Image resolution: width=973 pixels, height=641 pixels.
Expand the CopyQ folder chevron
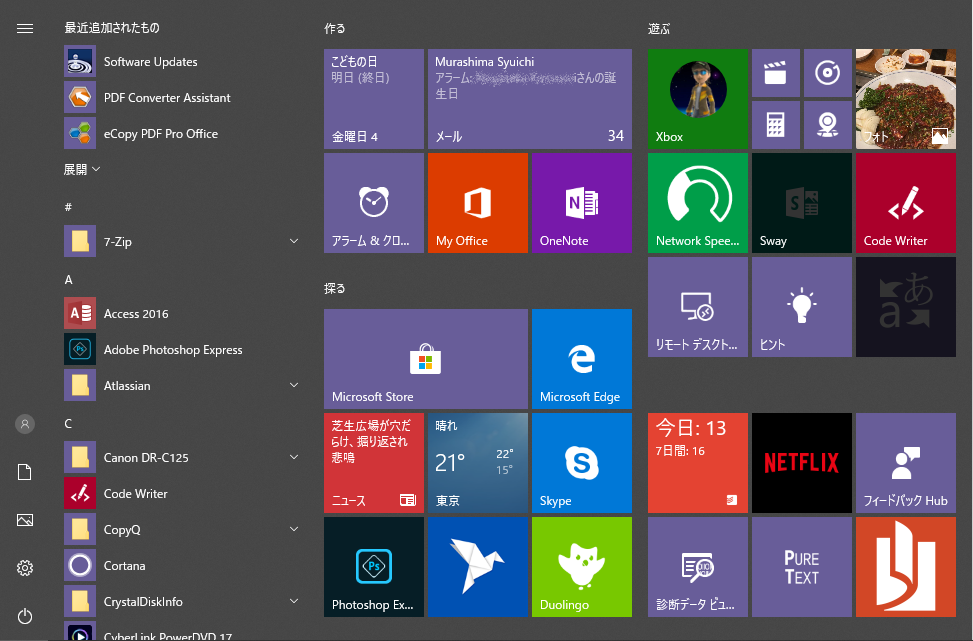(x=294, y=529)
